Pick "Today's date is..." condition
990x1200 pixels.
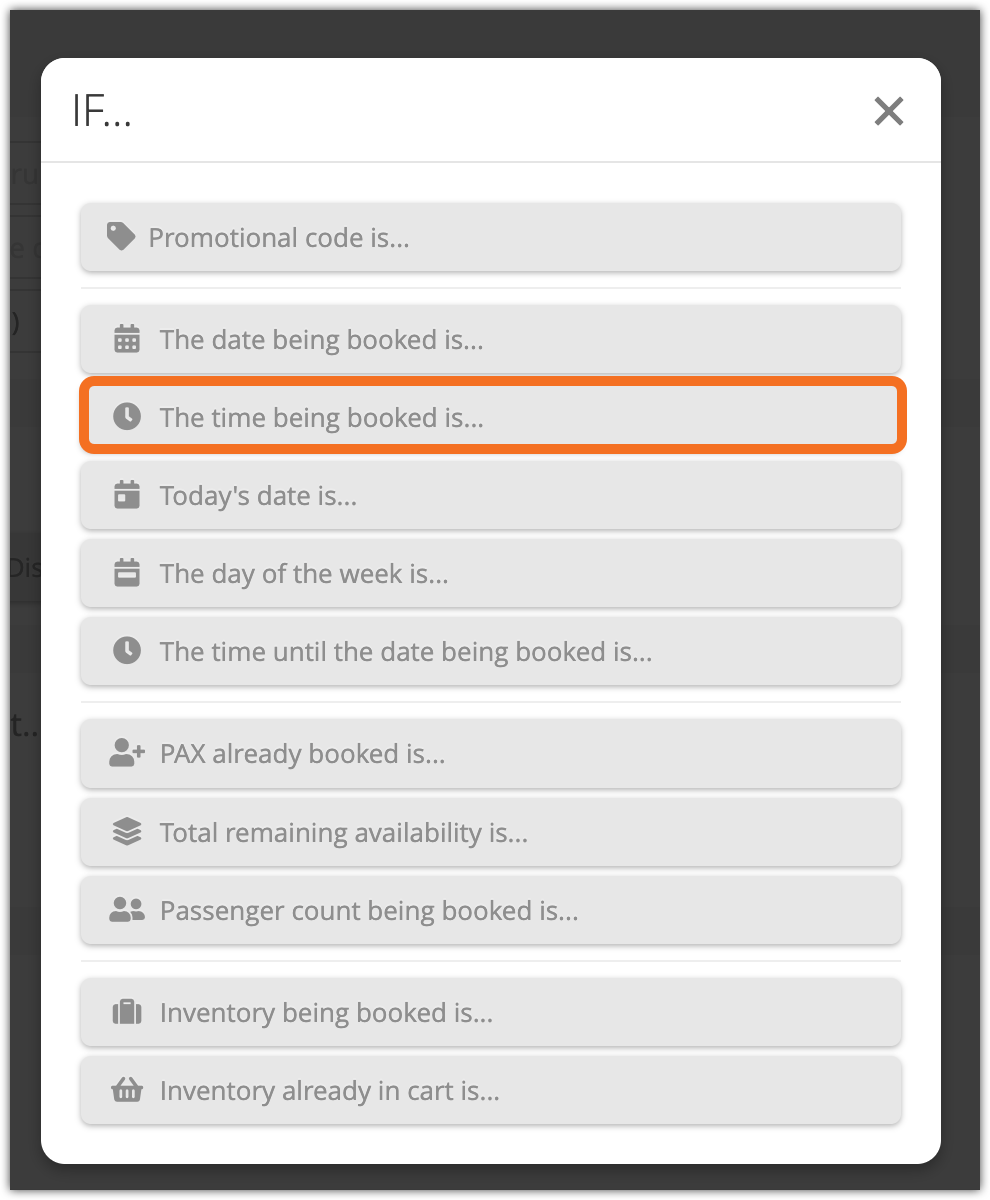point(490,496)
